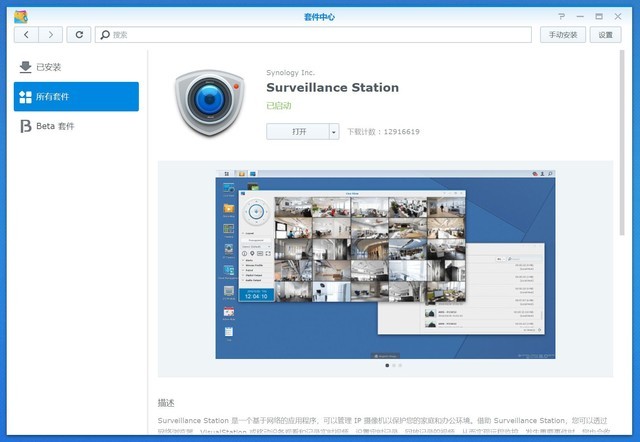The height and width of the screenshot is (442, 640).
Task: Open the 设置 settings button
Action: coord(605,35)
